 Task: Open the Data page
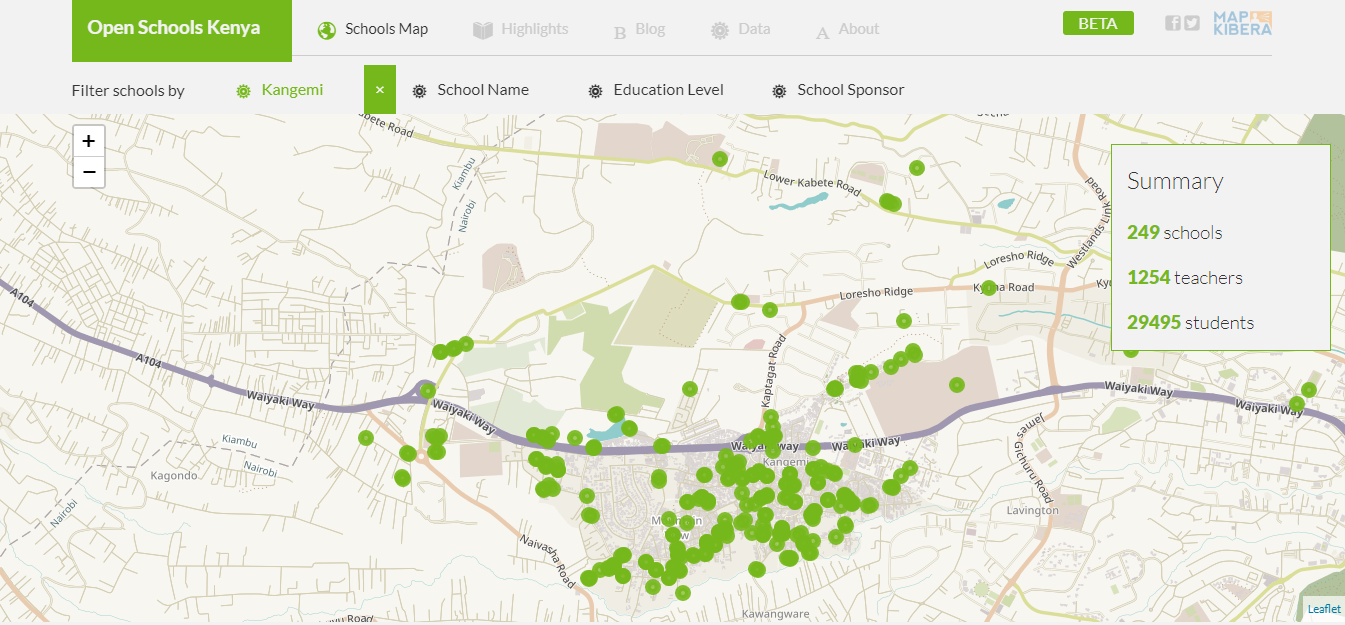[741, 29]
